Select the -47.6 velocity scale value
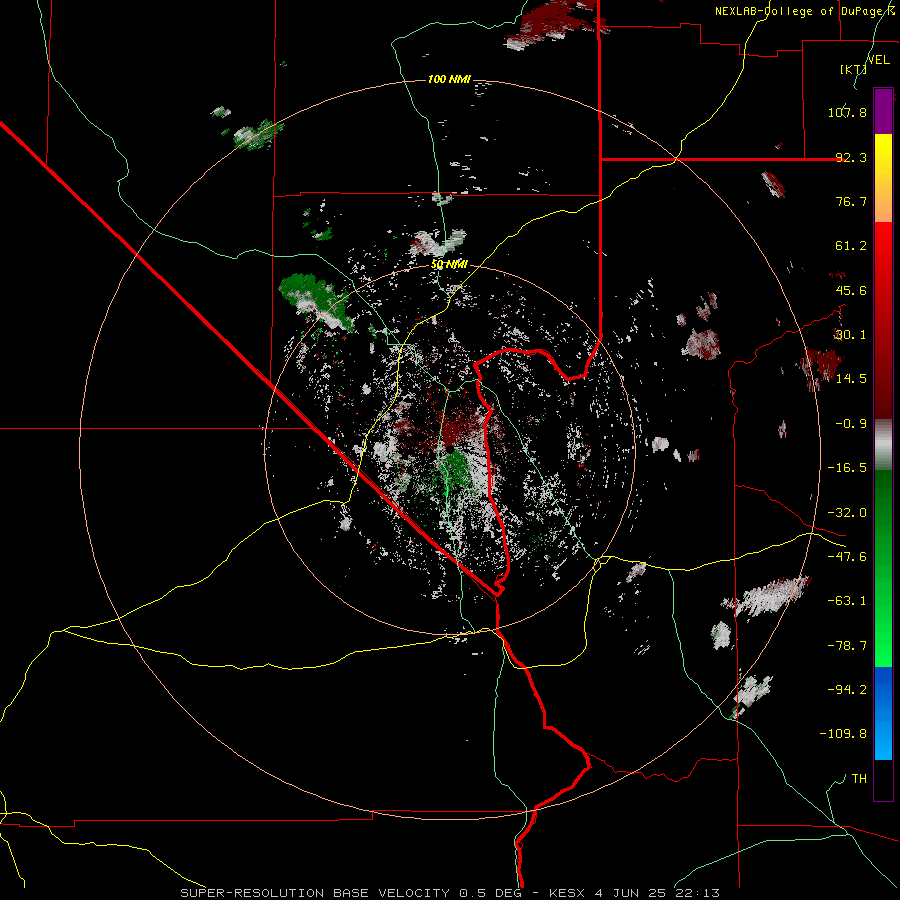Screen dimensions: 900x900 point(847,557)
